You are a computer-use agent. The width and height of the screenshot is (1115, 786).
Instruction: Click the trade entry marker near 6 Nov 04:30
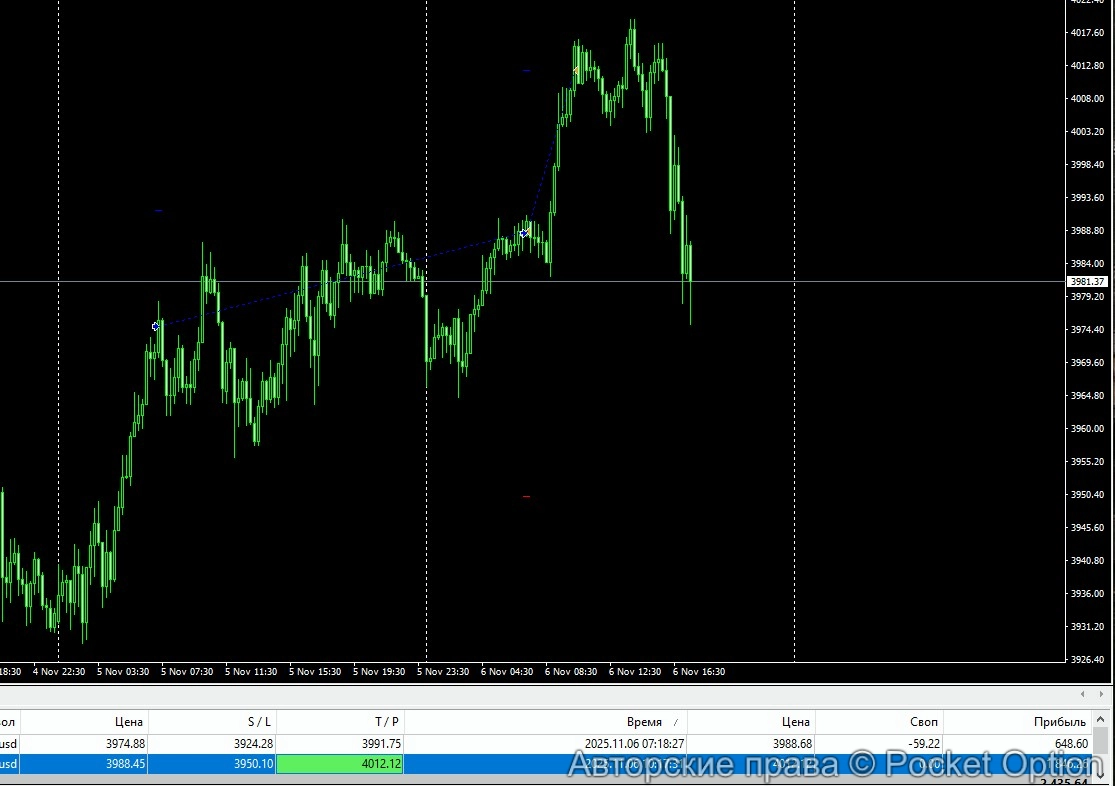point(522,232)
